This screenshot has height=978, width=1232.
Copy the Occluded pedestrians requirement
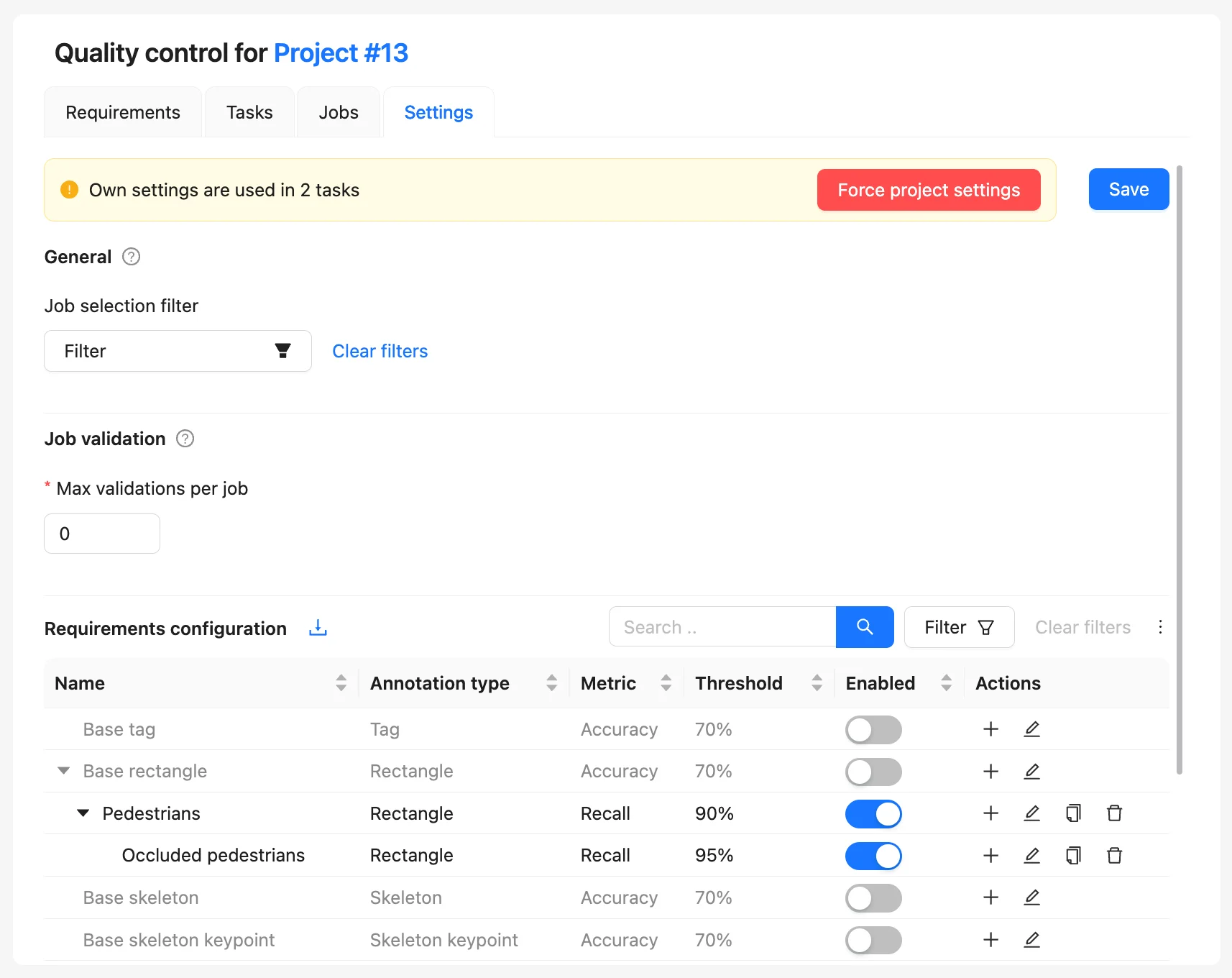point(1073,856)
